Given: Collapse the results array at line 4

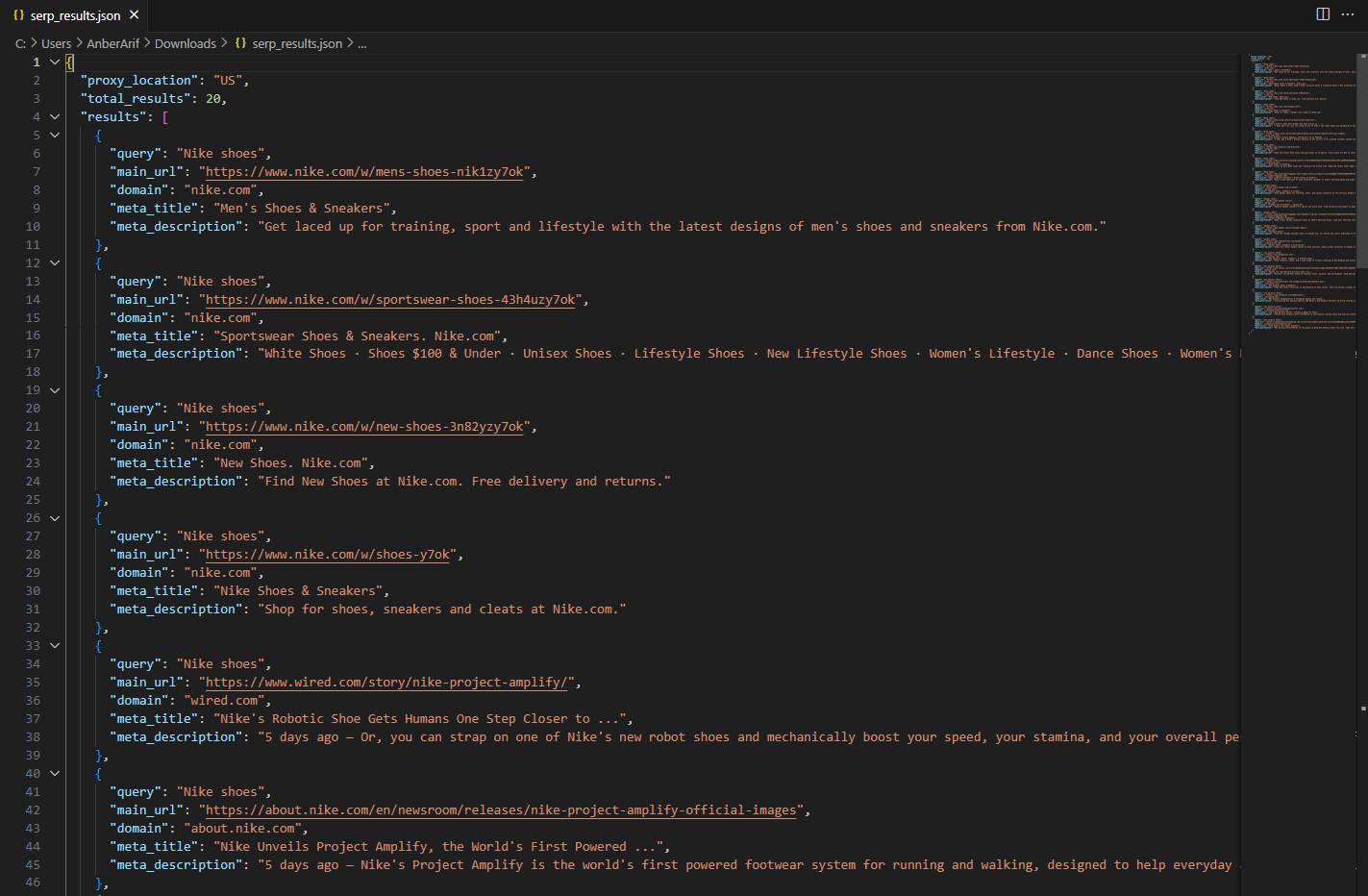Looking at the screenshot, I should tap(55, 117).
